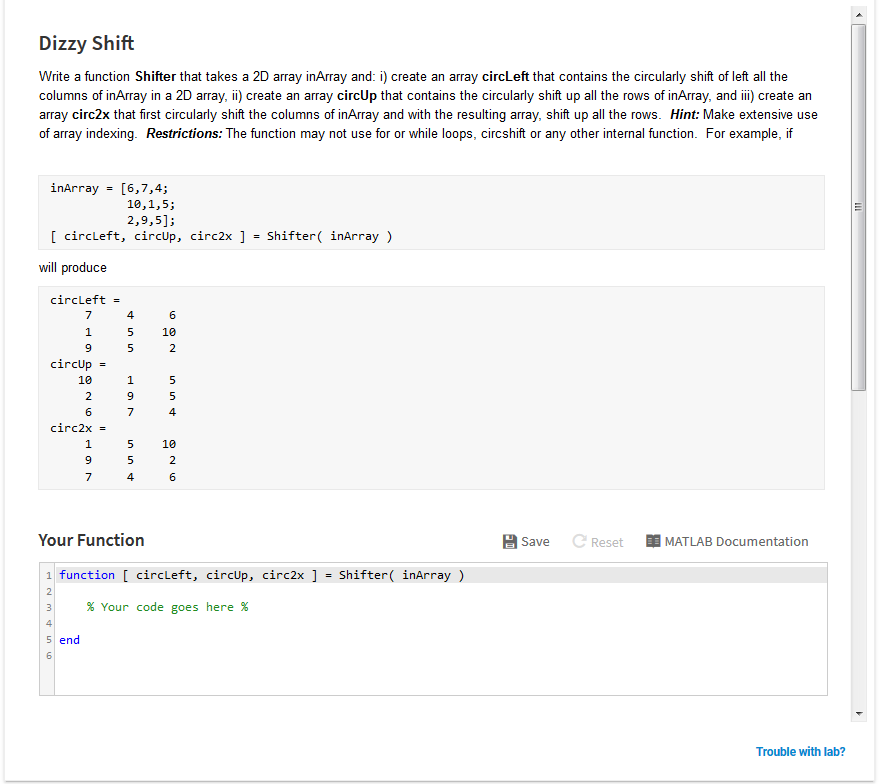Open the MATLAB Documentation text link
This screenshot has height=784, width=889.
(736, 542)
